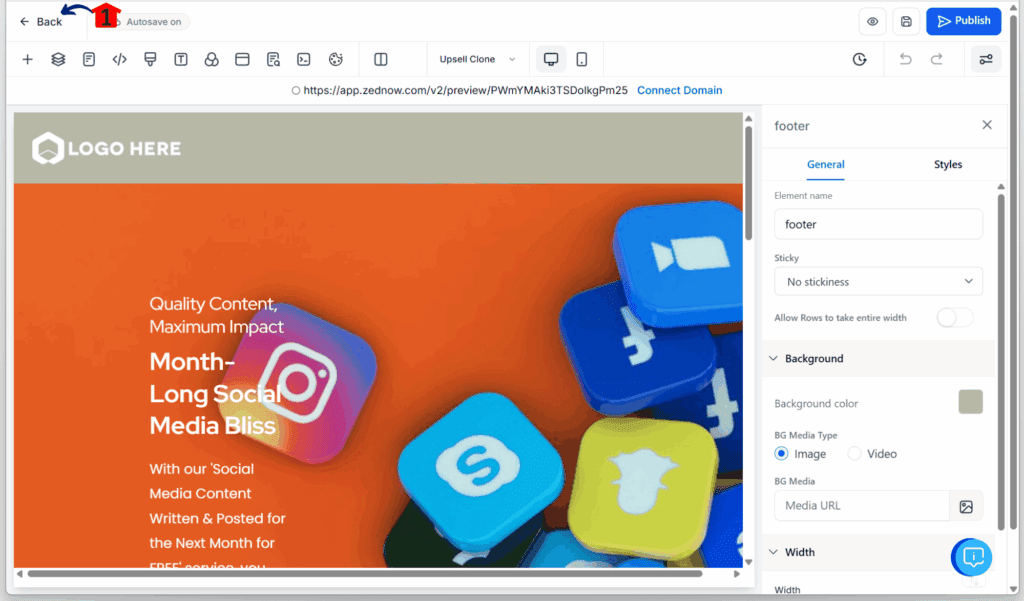Select the 'Quality Content, Maximum Impact' text

(216, 315)
